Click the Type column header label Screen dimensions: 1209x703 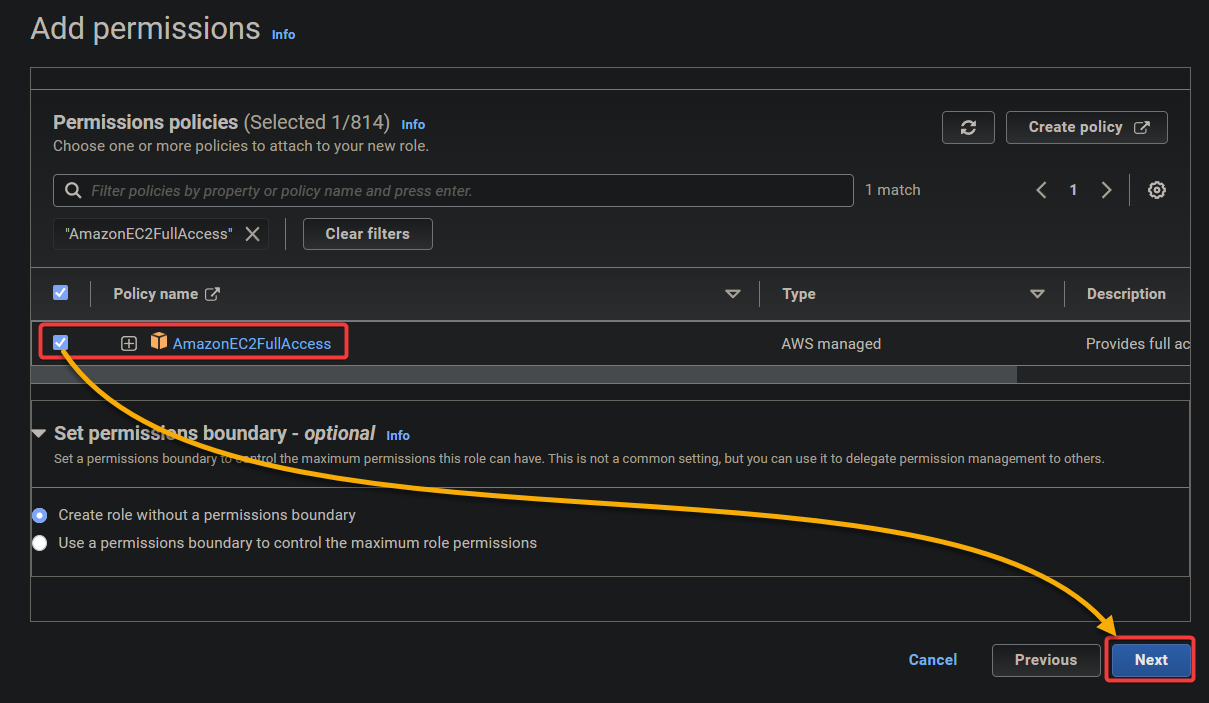pos(799,294)
